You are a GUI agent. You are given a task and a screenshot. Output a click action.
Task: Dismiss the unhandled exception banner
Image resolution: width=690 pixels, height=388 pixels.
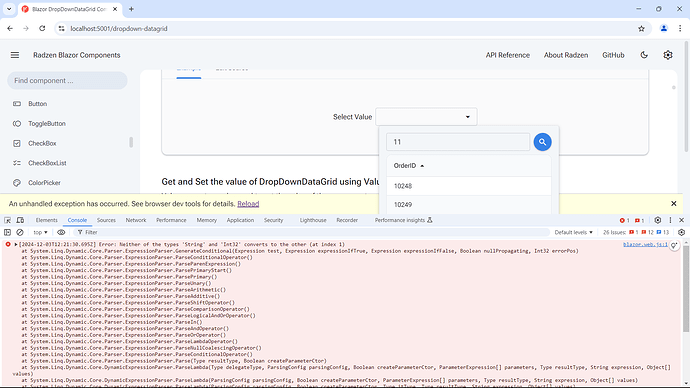tap(674, 204)
